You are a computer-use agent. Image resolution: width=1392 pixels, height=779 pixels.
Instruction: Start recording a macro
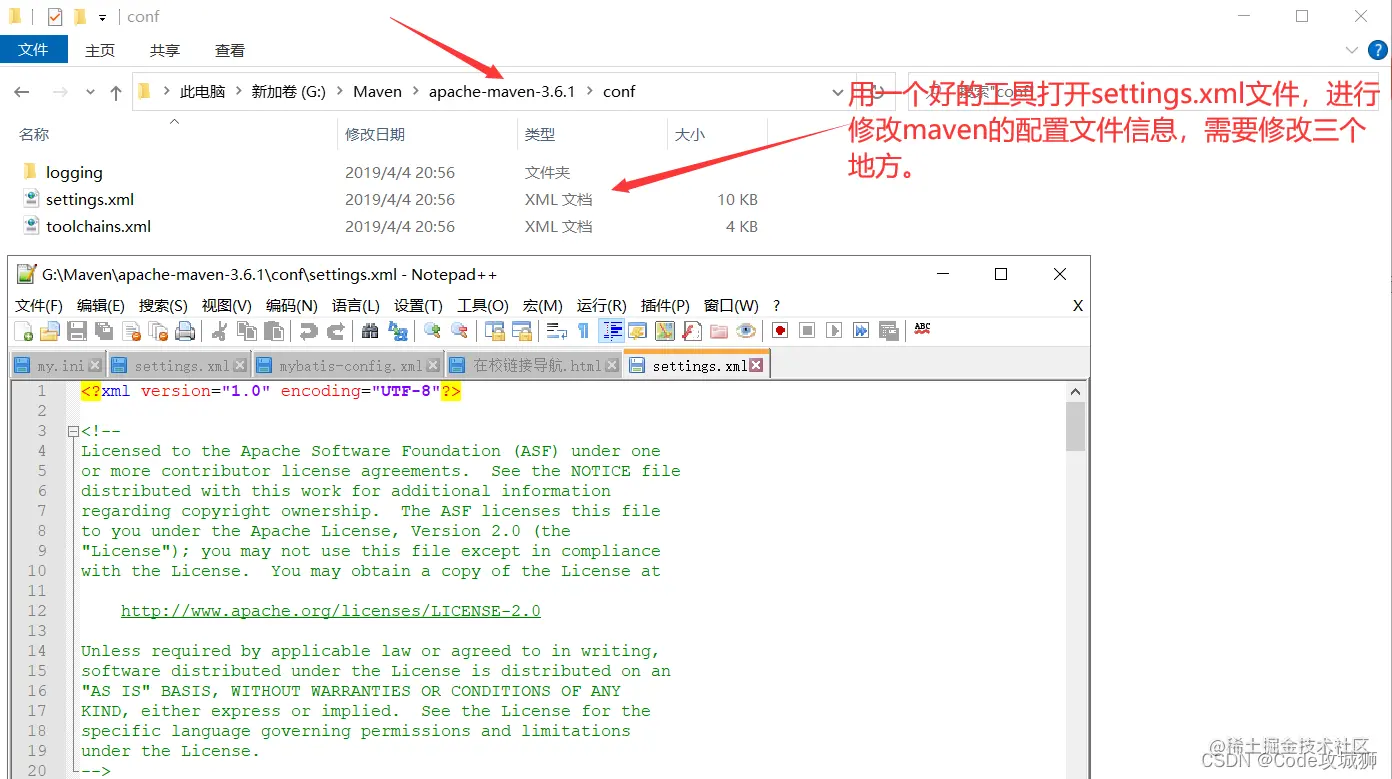coord(780,330)
